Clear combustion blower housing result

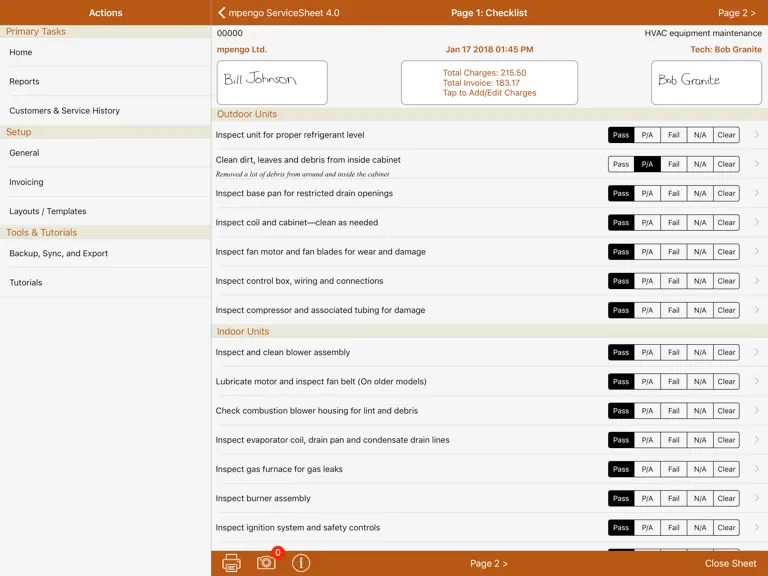(726, 411)
